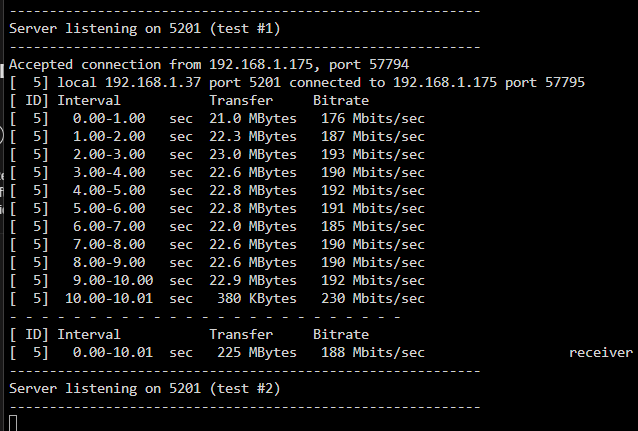The width and height of the screenshot is (638, 431).
Task: Click the 225 MBytes summary transfer value
Action: click(257, 352)
